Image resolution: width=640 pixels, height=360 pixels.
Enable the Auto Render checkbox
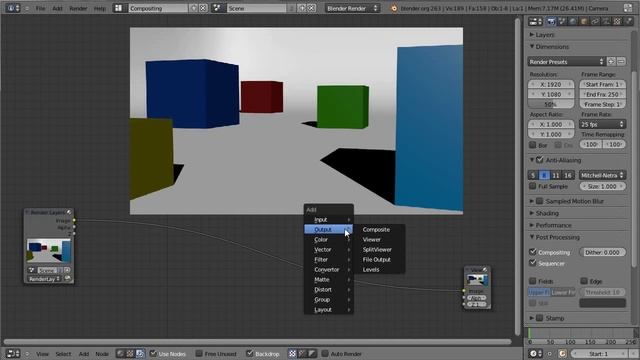[325, 353]
